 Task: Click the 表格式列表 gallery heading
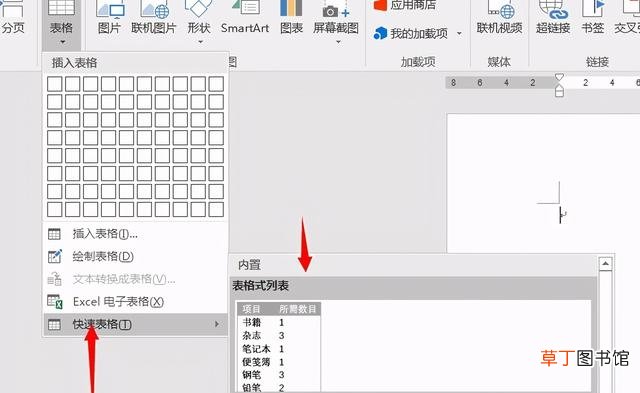261,286
